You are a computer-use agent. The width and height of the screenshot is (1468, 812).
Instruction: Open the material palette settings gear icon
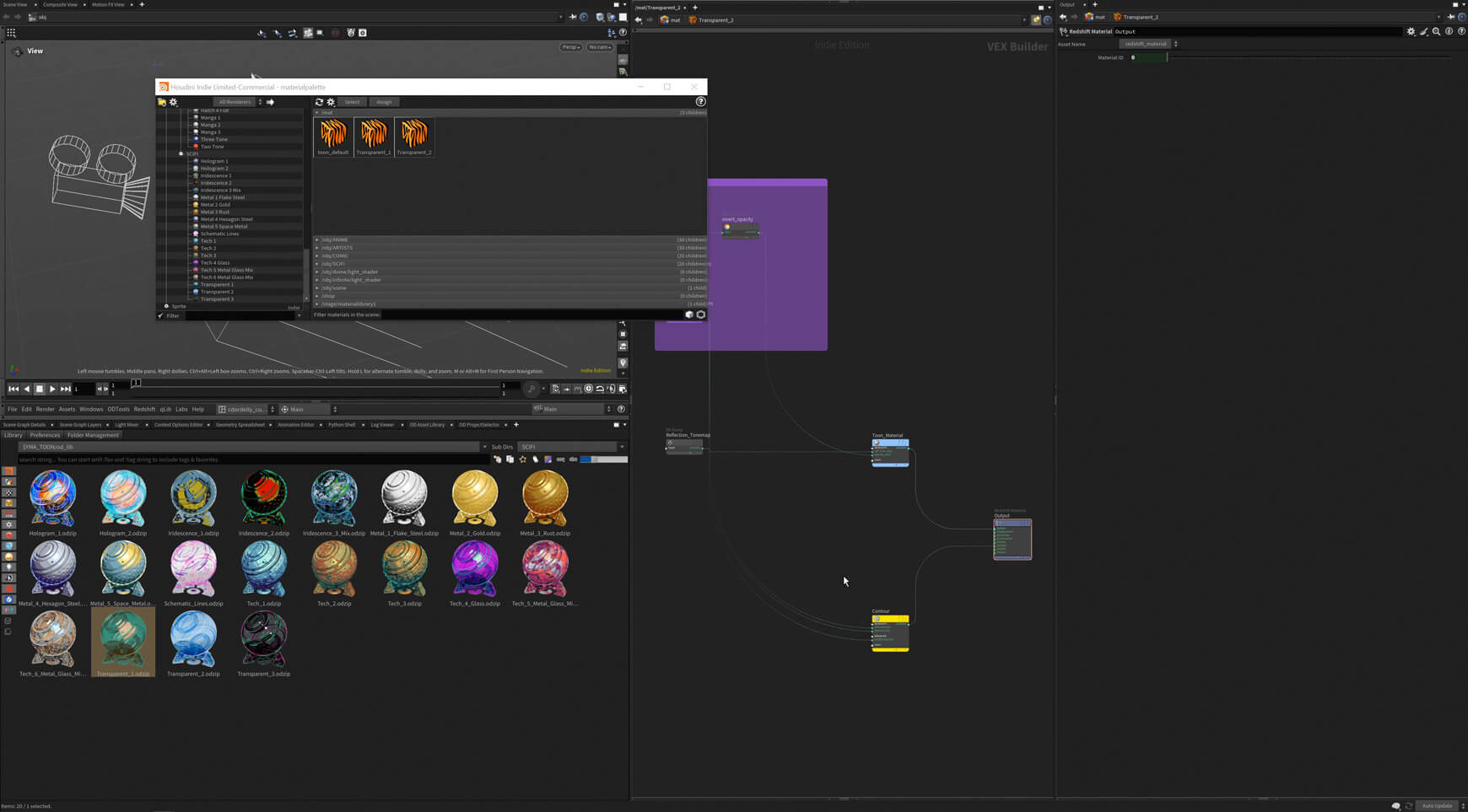pyautogui.click(x=329, y=102)
